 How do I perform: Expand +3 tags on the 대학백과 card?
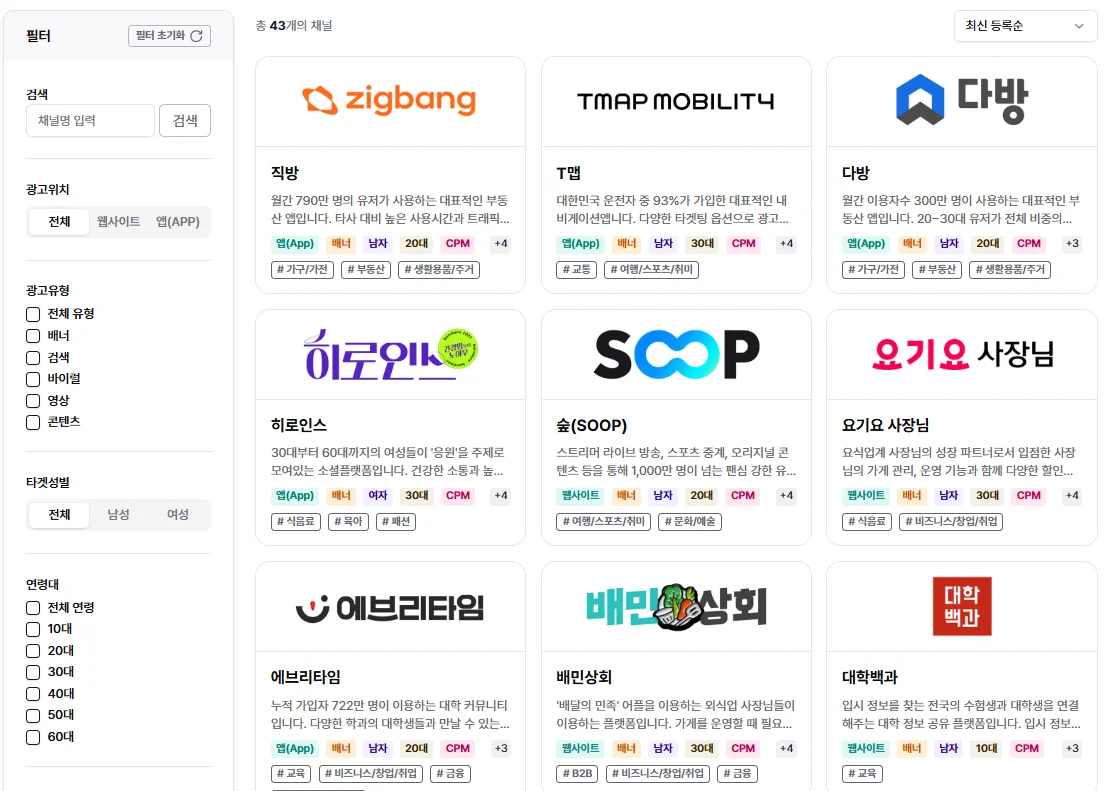1072,749
